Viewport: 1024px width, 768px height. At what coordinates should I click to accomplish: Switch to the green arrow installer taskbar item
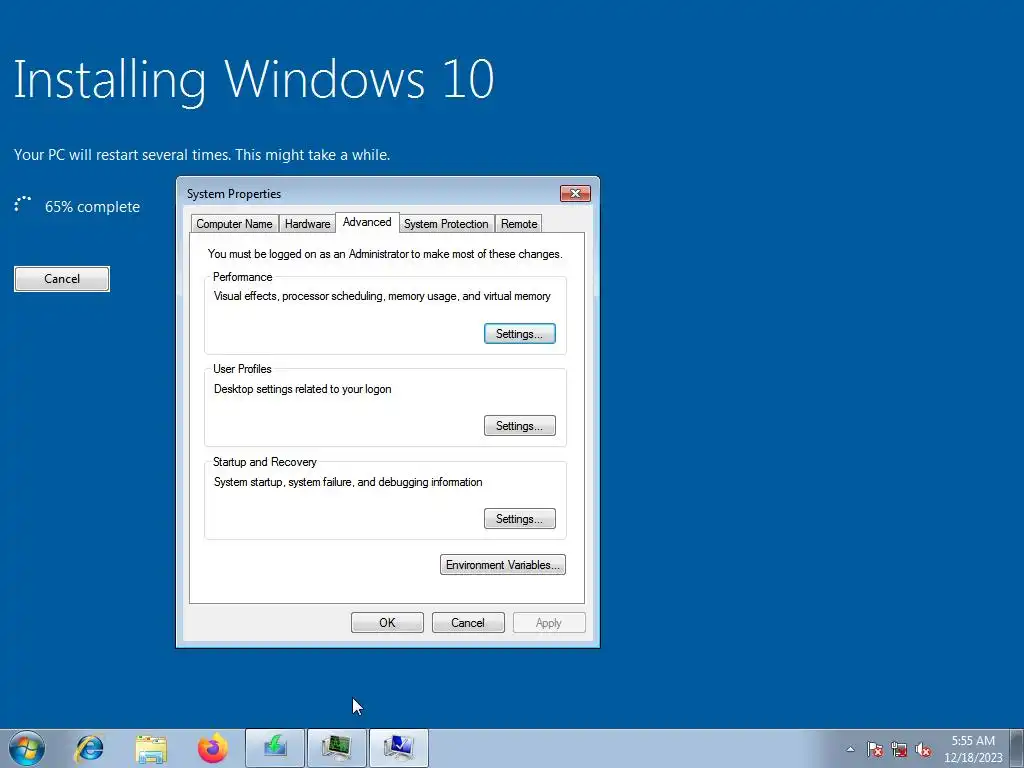(275, 748)
